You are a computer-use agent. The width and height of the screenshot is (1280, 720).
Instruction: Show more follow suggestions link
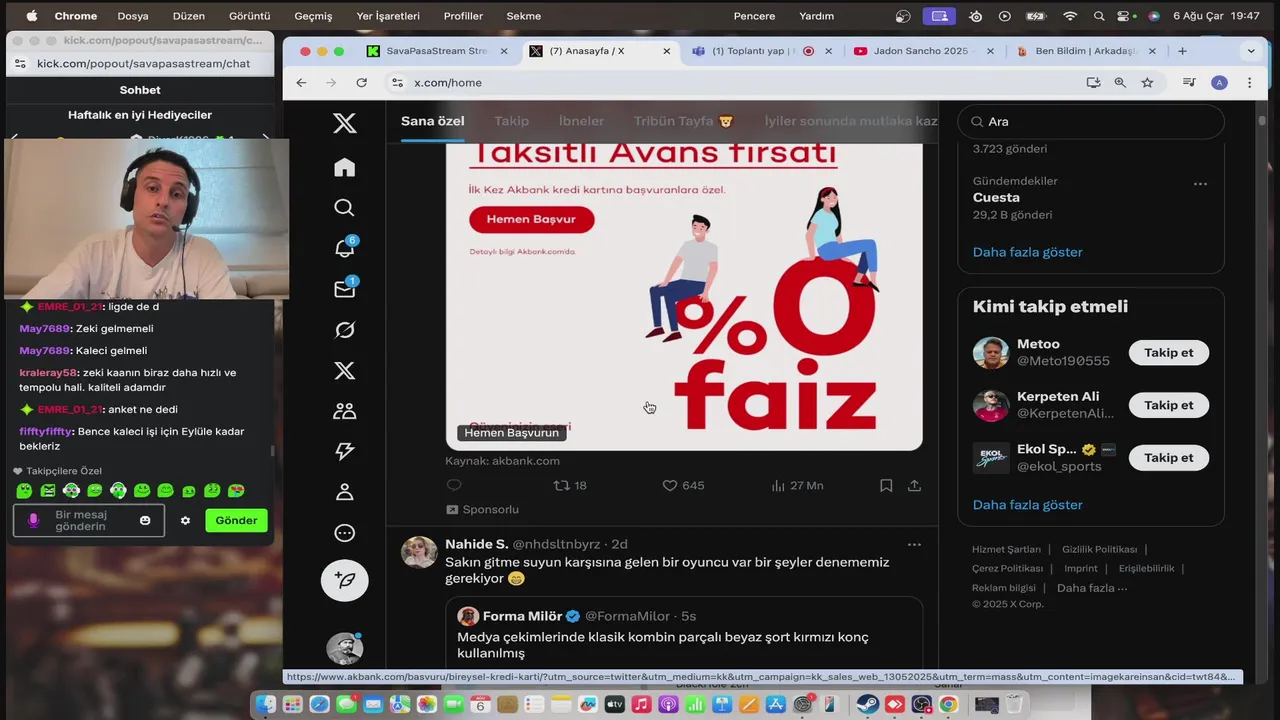pyautogui.click(x=1027, y=505)
